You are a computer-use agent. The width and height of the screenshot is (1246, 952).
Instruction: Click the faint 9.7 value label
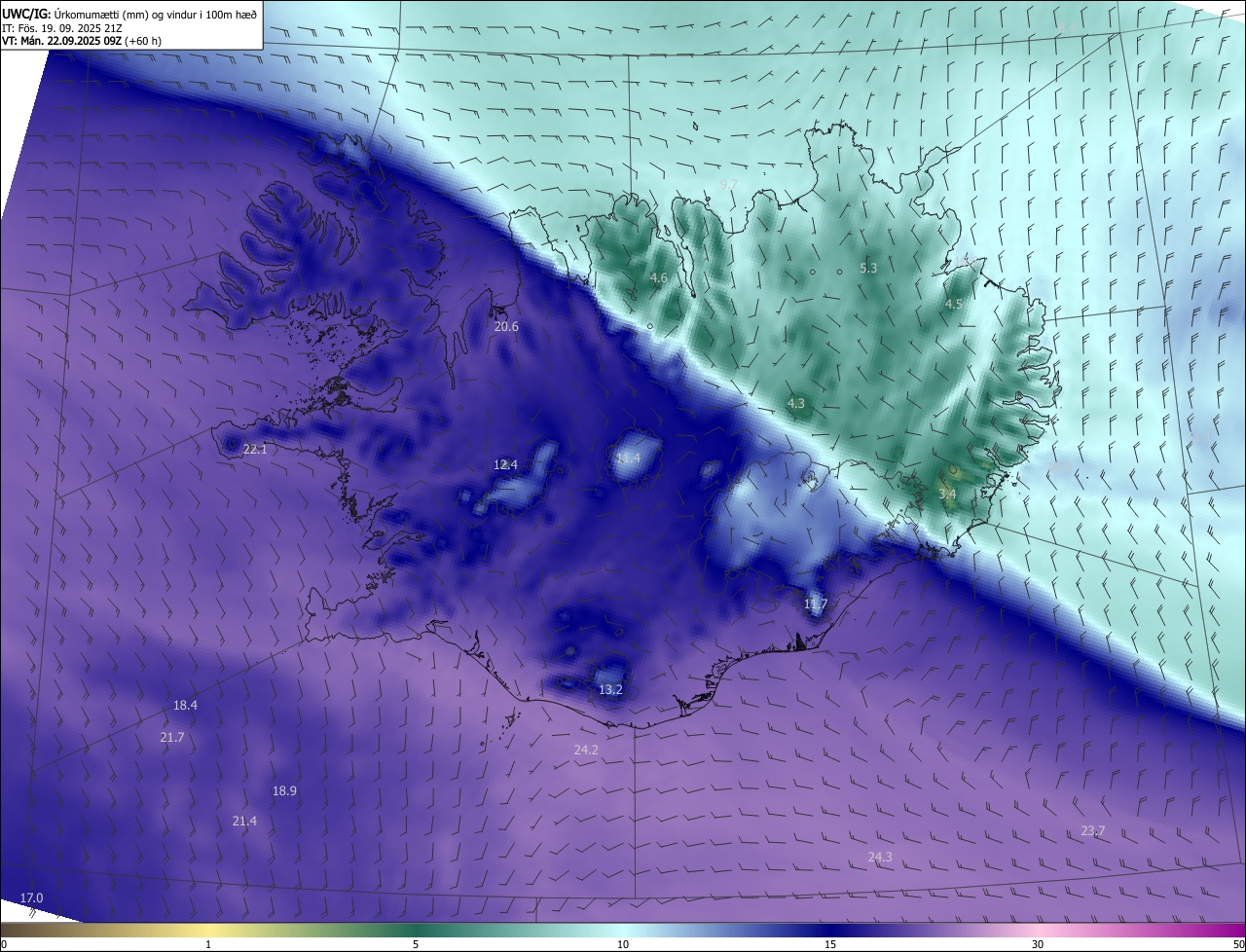728,184
